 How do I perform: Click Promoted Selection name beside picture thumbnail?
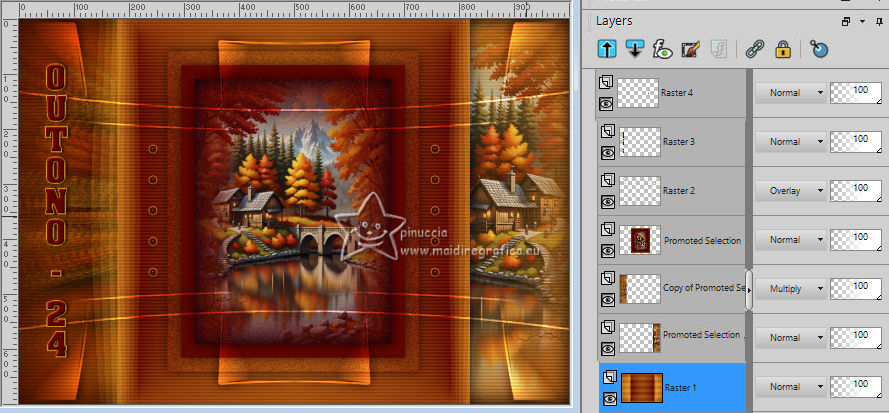coord(702,241)
